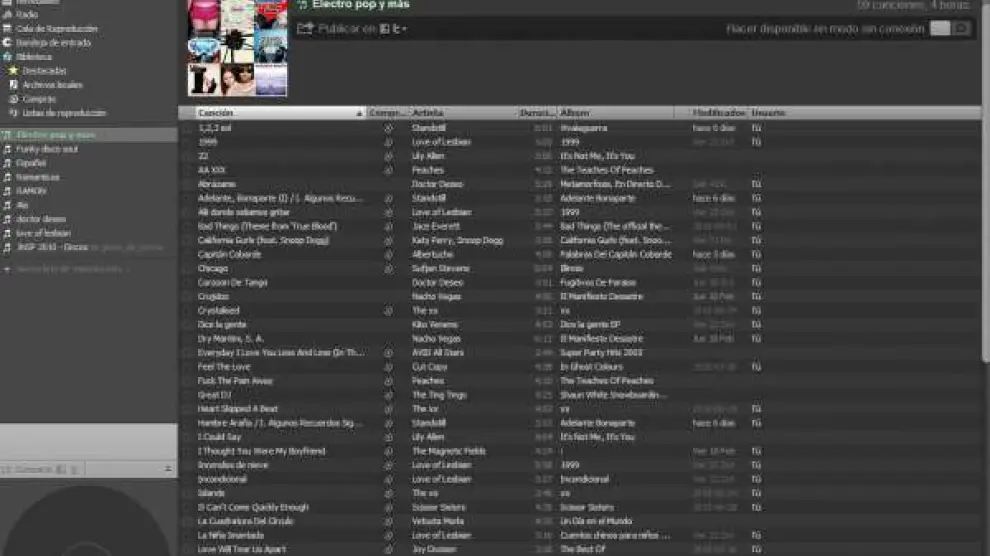Click artist link Sufjan Stevens
Viewport: 990px width, 556px height.
point(440,269)
